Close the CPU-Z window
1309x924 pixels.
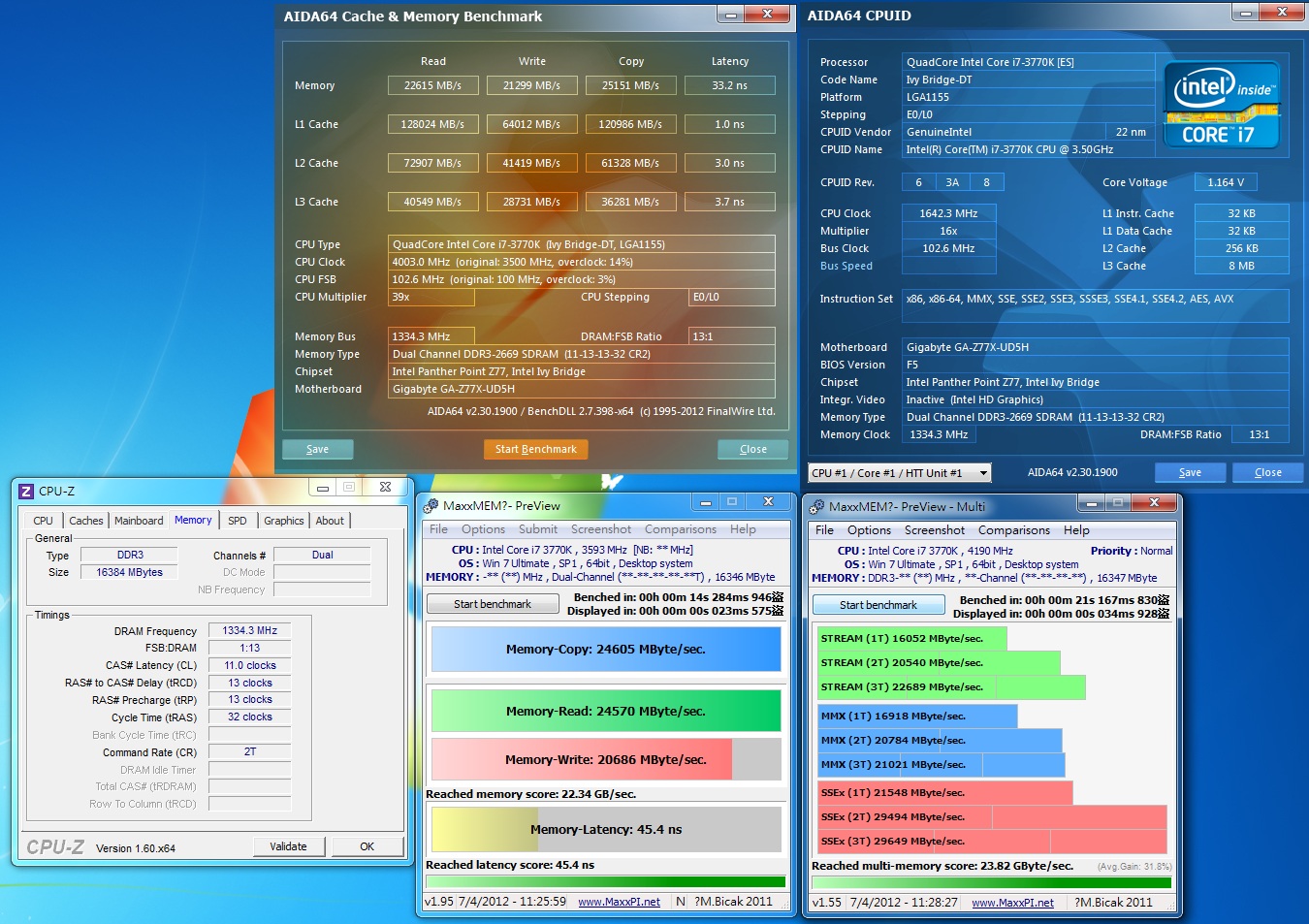(x=385, y=488)
